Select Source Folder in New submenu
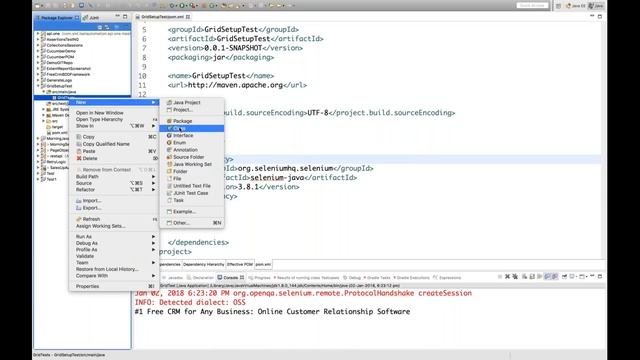Screen dimensions: 640x360 (x=191, y=157)
